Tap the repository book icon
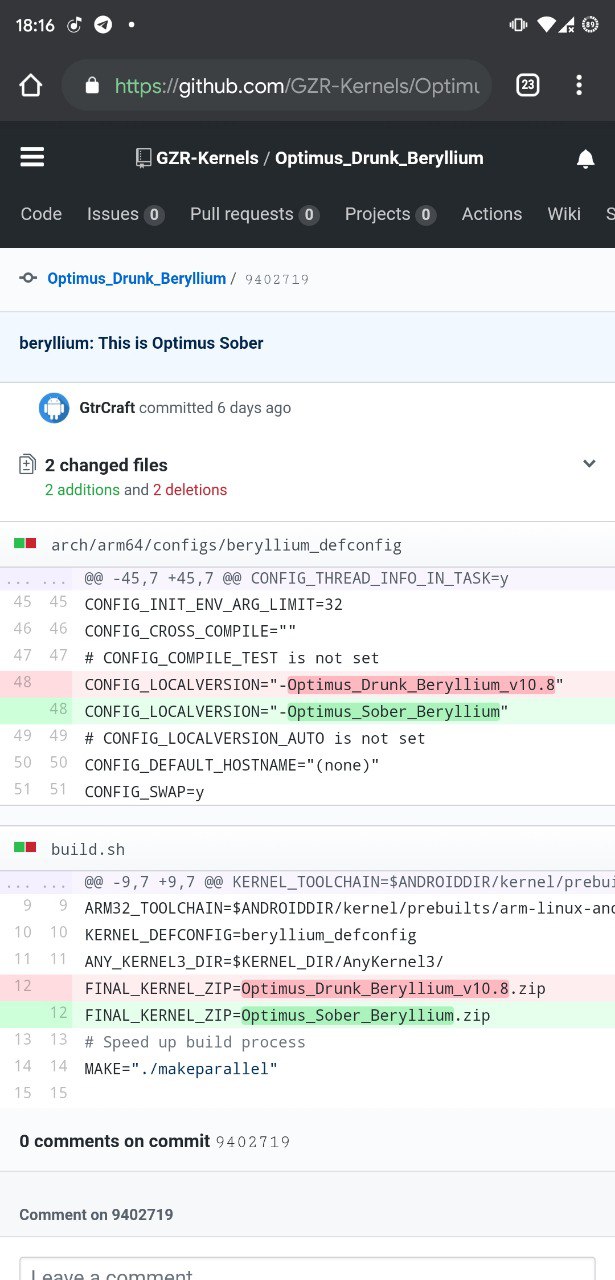This screenshot has width=615, height=1280. point(144,158)
